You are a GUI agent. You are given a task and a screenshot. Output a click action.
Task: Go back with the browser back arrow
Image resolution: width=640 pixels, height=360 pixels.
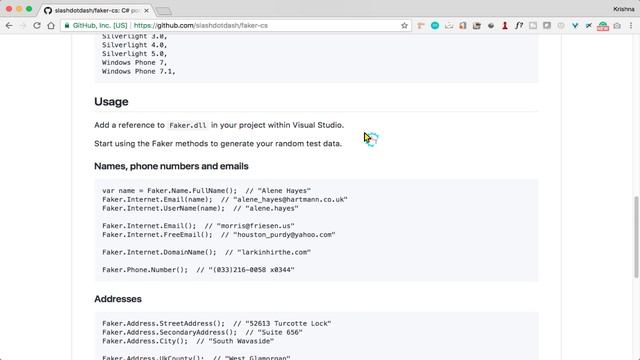click(x=9, y=25)
